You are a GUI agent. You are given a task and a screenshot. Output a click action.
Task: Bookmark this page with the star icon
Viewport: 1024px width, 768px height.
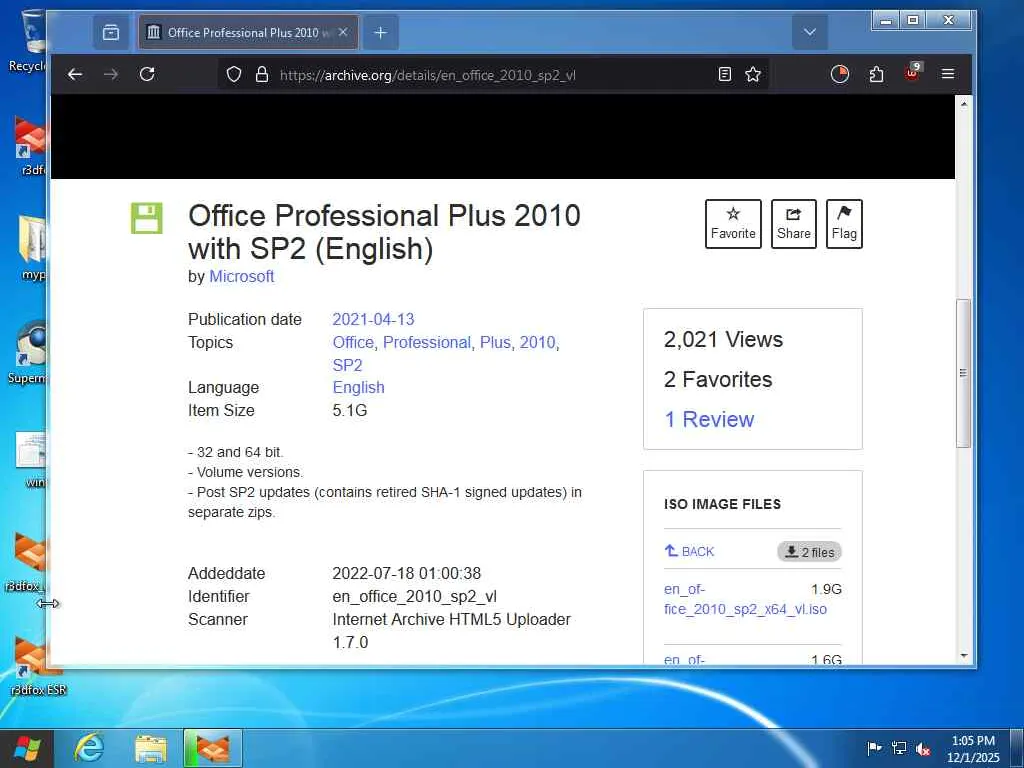[x=753, y=74]
